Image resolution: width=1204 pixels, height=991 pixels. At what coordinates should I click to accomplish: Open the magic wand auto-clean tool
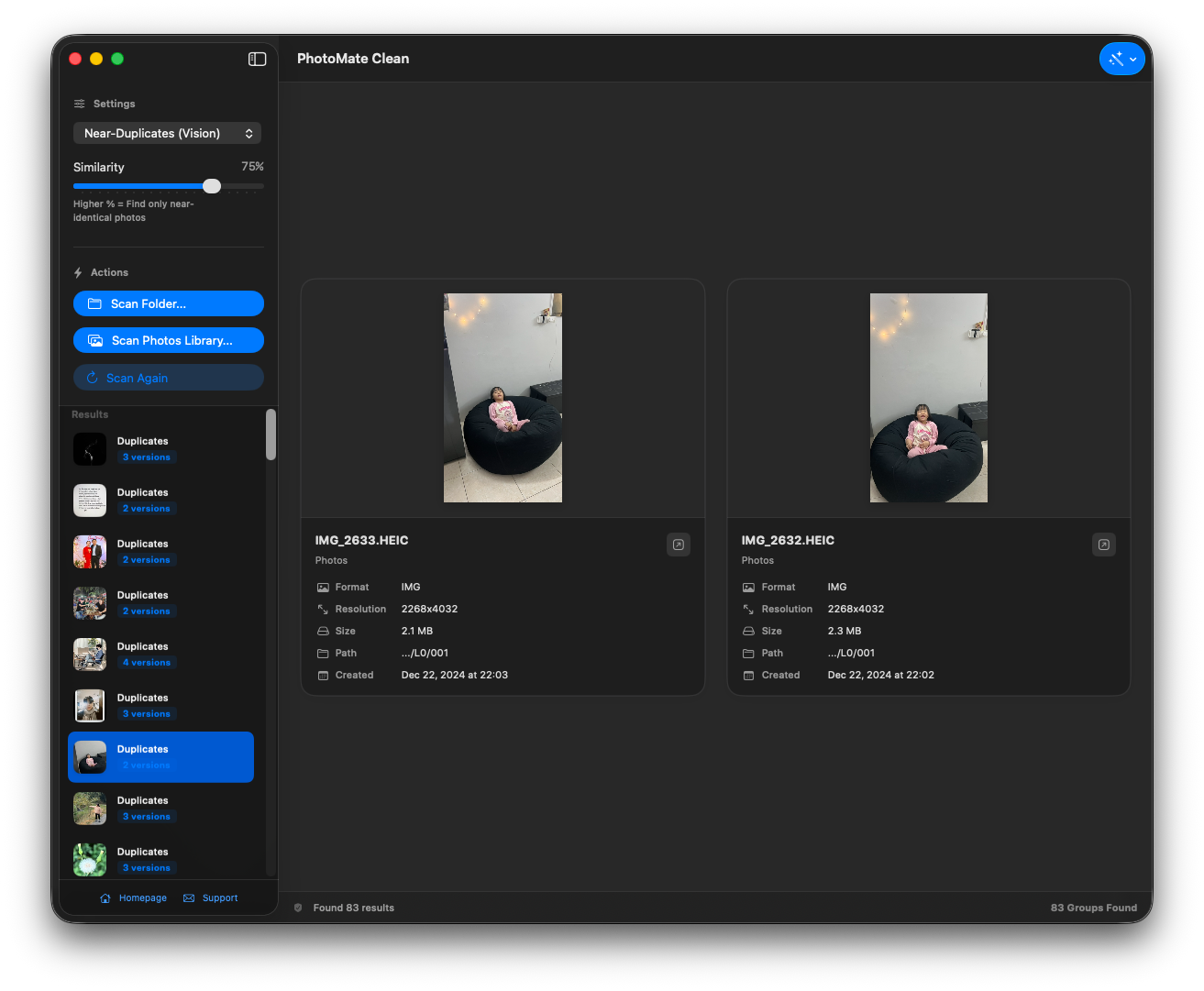(1117, 58)
